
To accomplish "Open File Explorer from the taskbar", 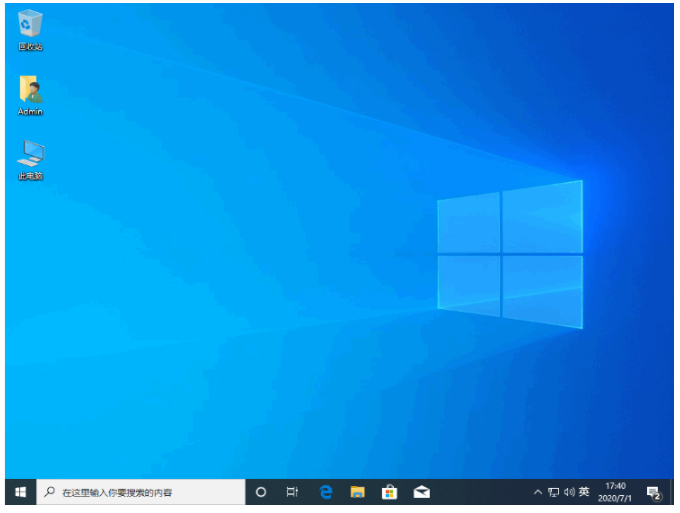I will click(357, 492).
